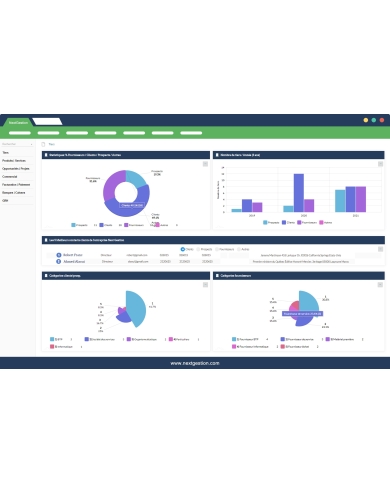Open Banques | Caisses in the sidebar
Viewport: 390px width, 484px height.
tap(14, 193)
